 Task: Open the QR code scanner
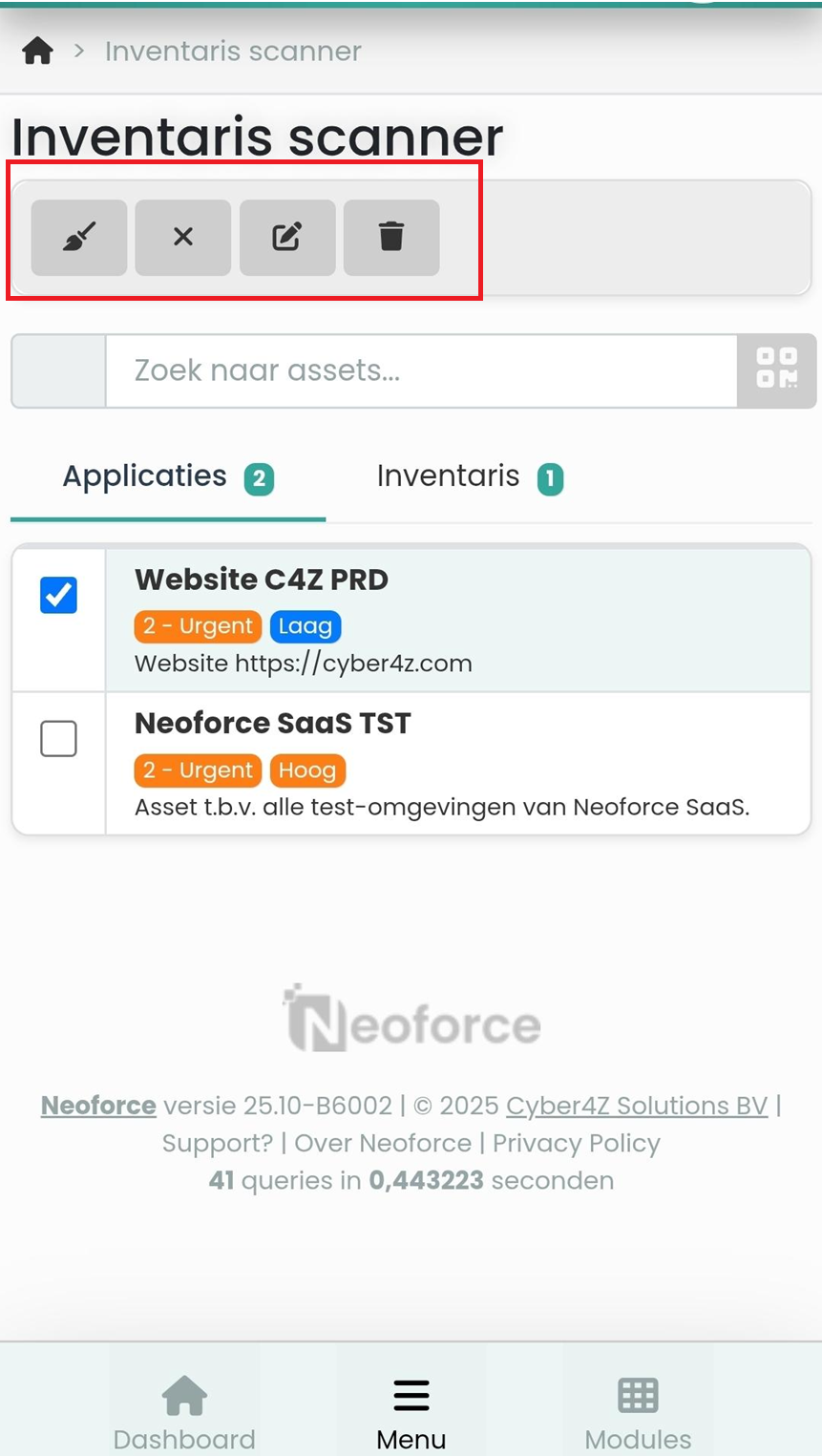[776, 370]
